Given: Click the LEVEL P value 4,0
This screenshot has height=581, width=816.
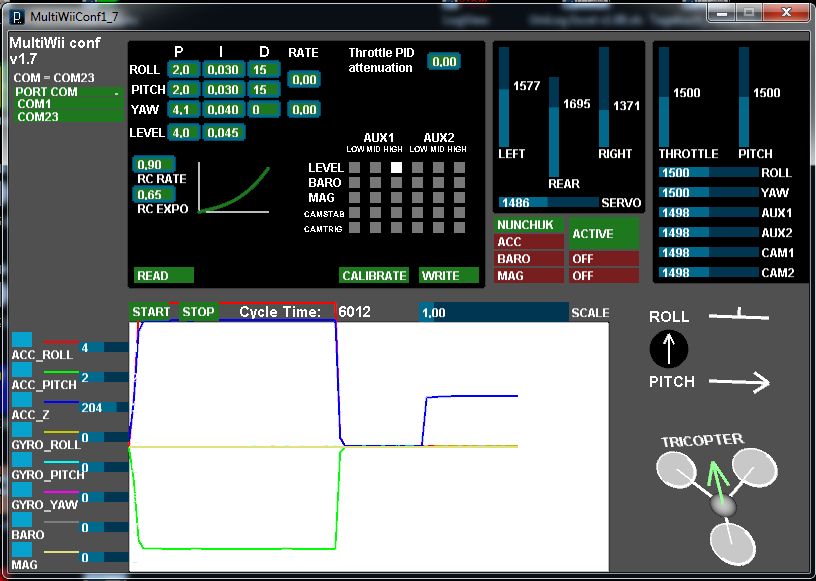Looking at the screenshot, I should 184,132.
